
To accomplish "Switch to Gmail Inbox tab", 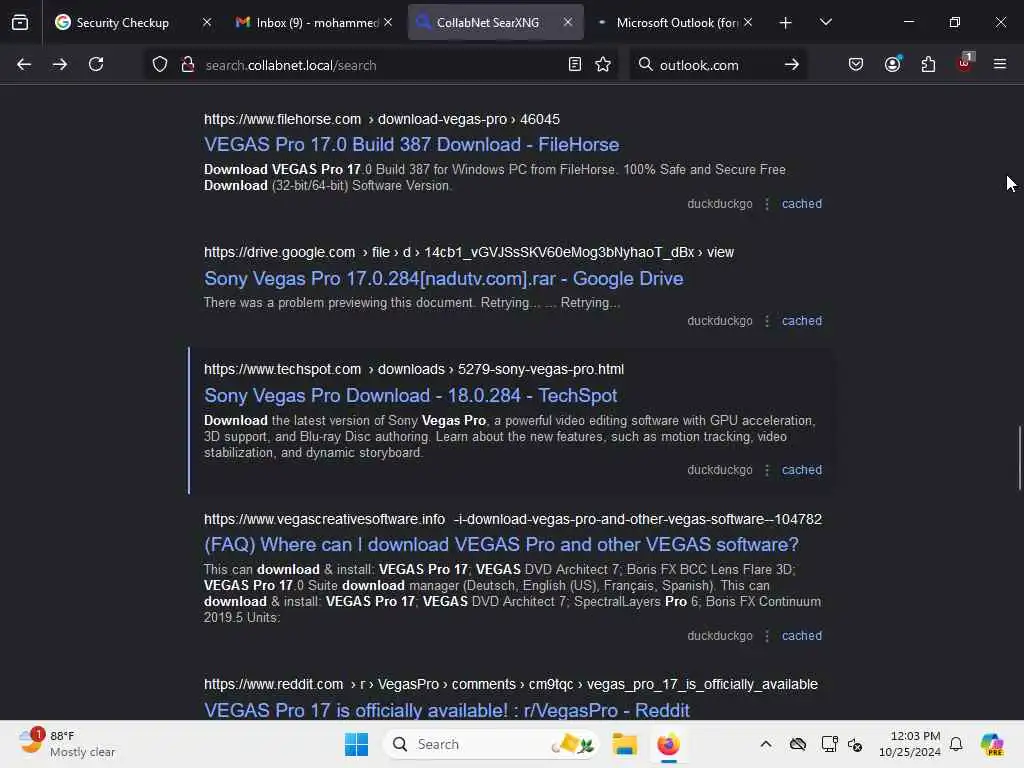I will (x=307, y=22).
